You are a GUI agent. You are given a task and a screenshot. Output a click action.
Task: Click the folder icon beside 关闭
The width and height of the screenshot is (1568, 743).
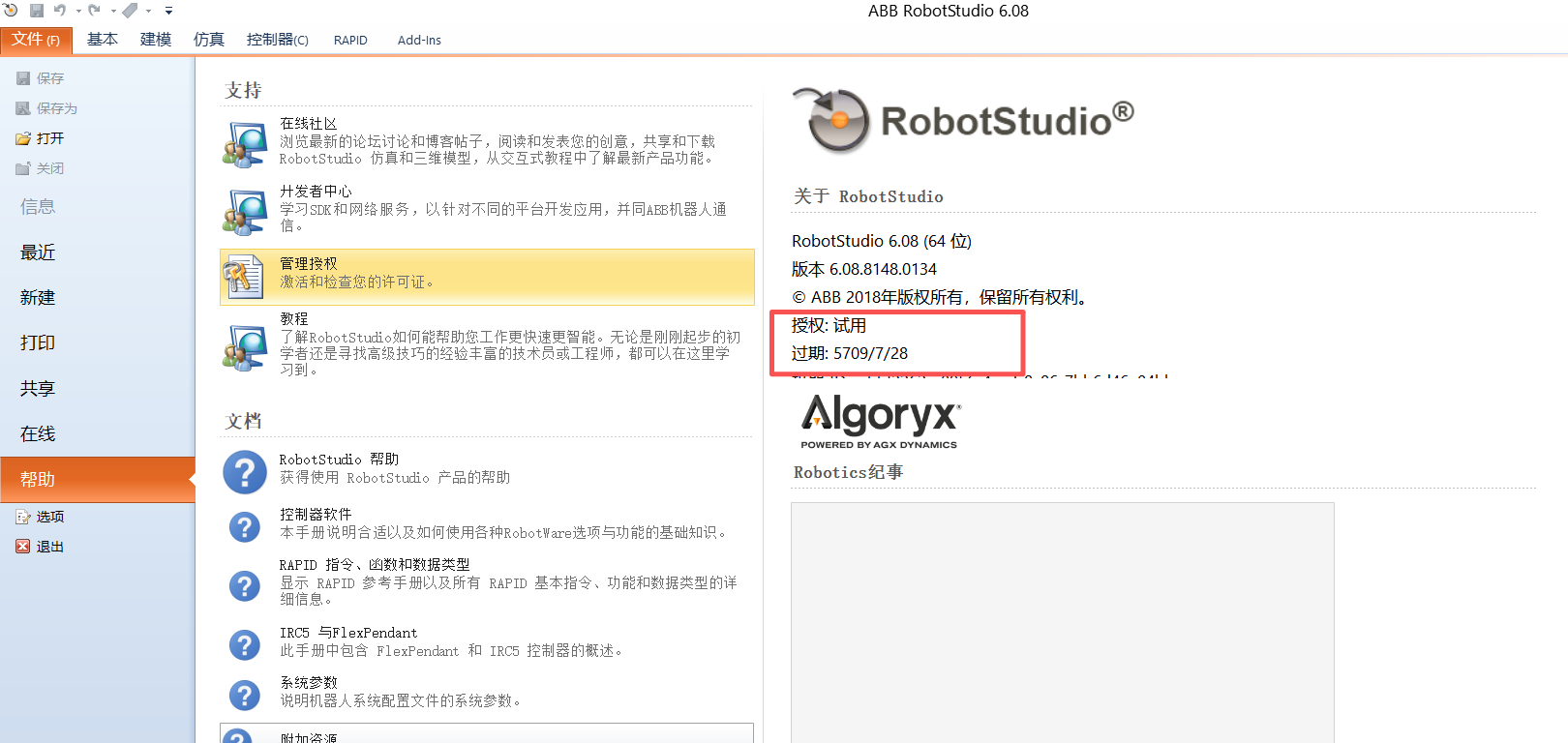[23, 168]
